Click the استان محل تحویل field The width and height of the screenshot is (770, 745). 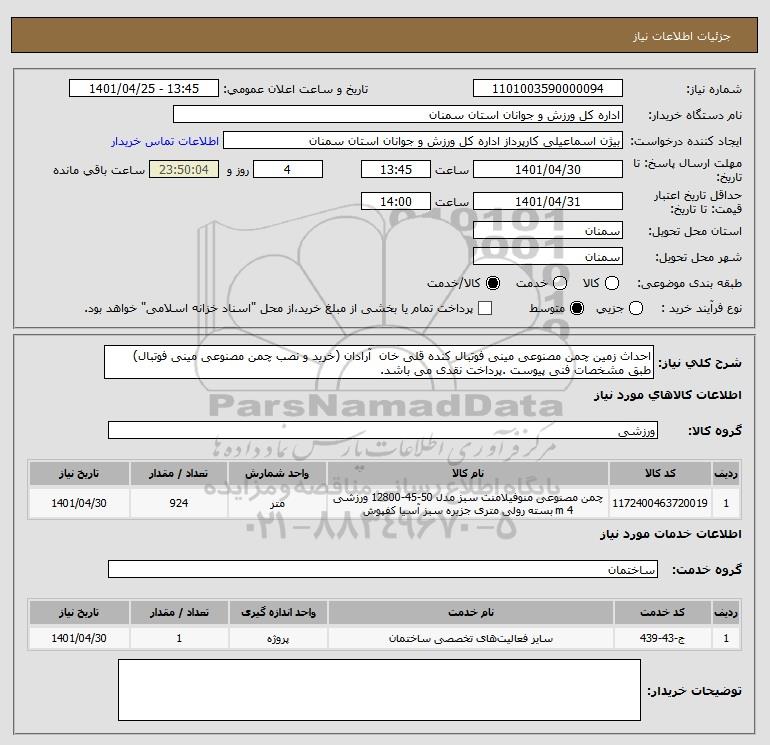(548, 231)
